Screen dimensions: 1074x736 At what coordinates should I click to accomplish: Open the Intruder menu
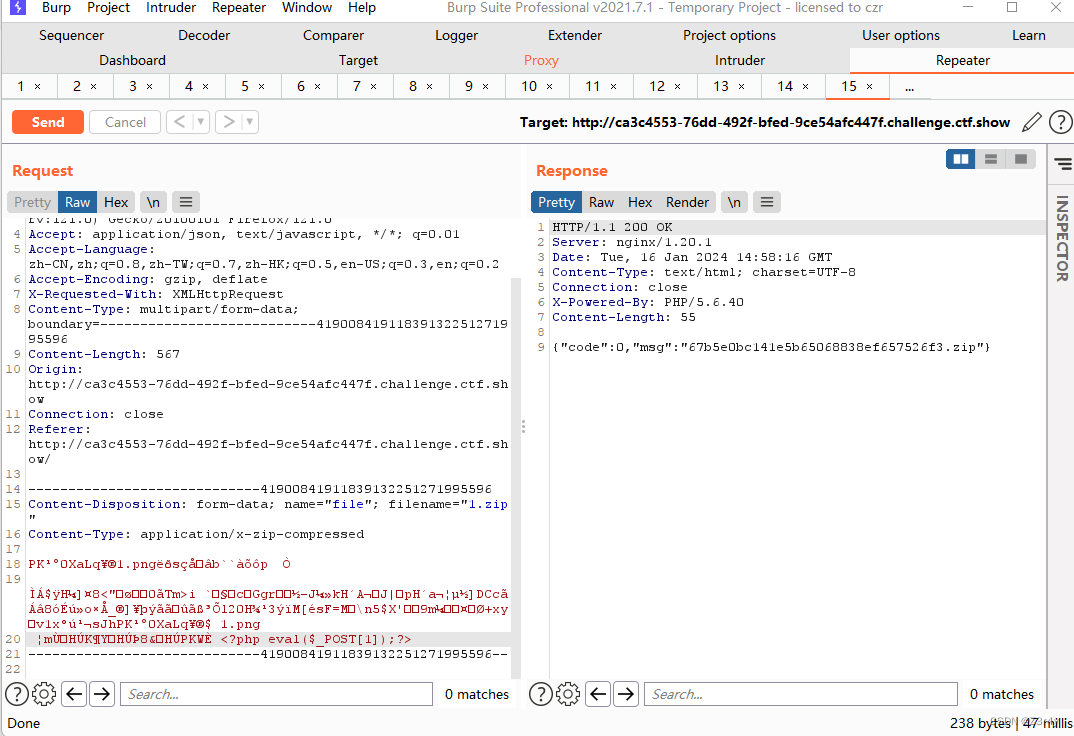[x=171, y=8]
